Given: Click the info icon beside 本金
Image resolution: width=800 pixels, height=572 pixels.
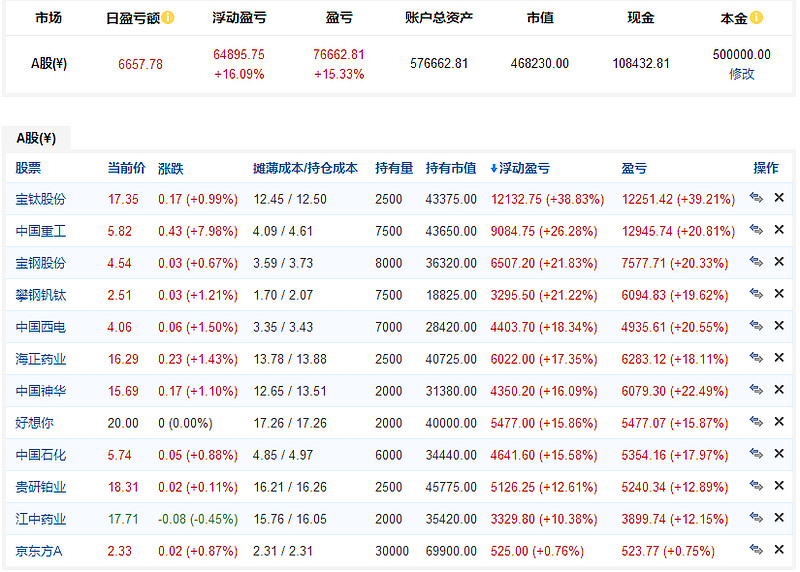Looking at the screenshot, I should (757, 18).
